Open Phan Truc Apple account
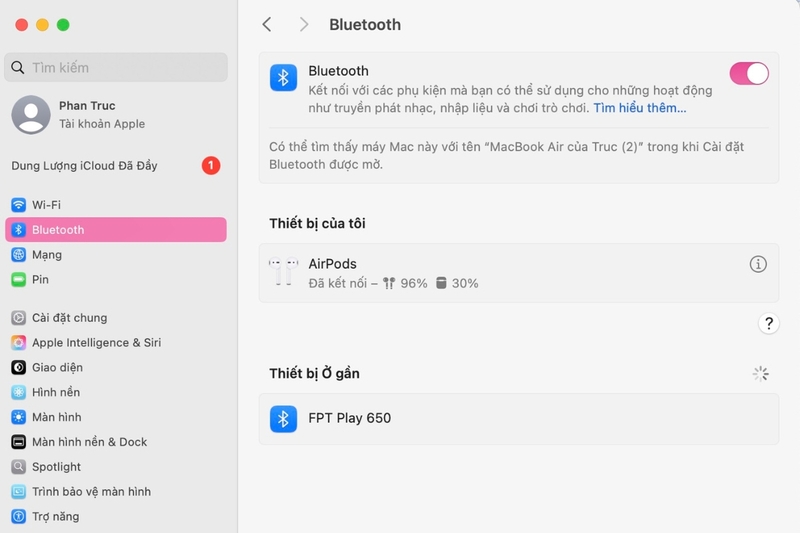The height and width of the screenshot is (533, 800). [116, 115]
